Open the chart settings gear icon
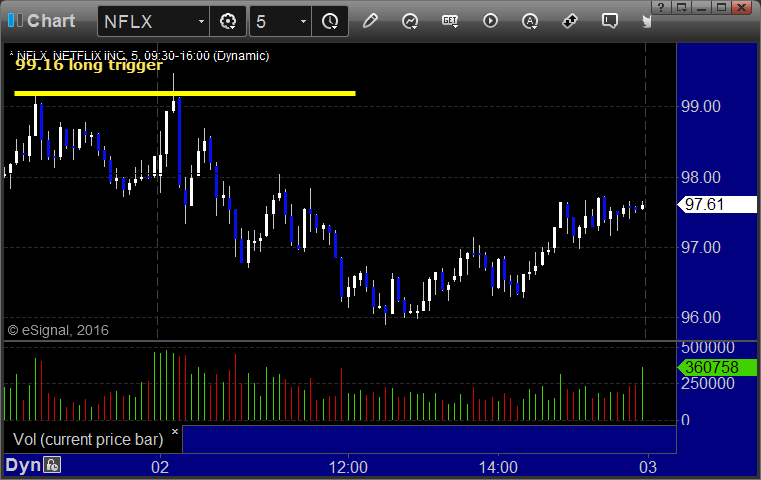This screenshot has width=761, height=480. (228, 21)
